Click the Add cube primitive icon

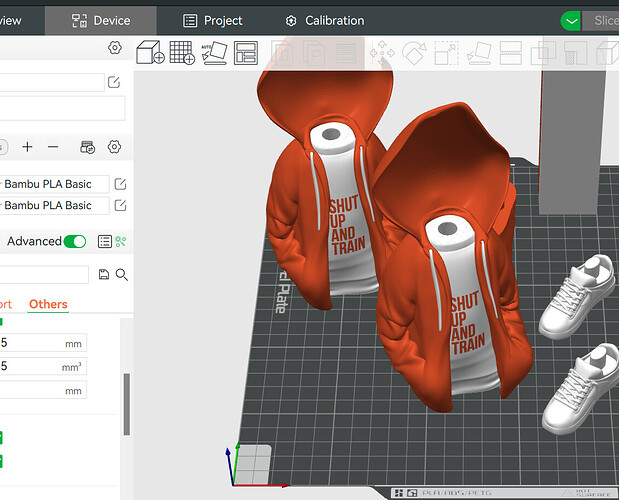coord(150,52)
